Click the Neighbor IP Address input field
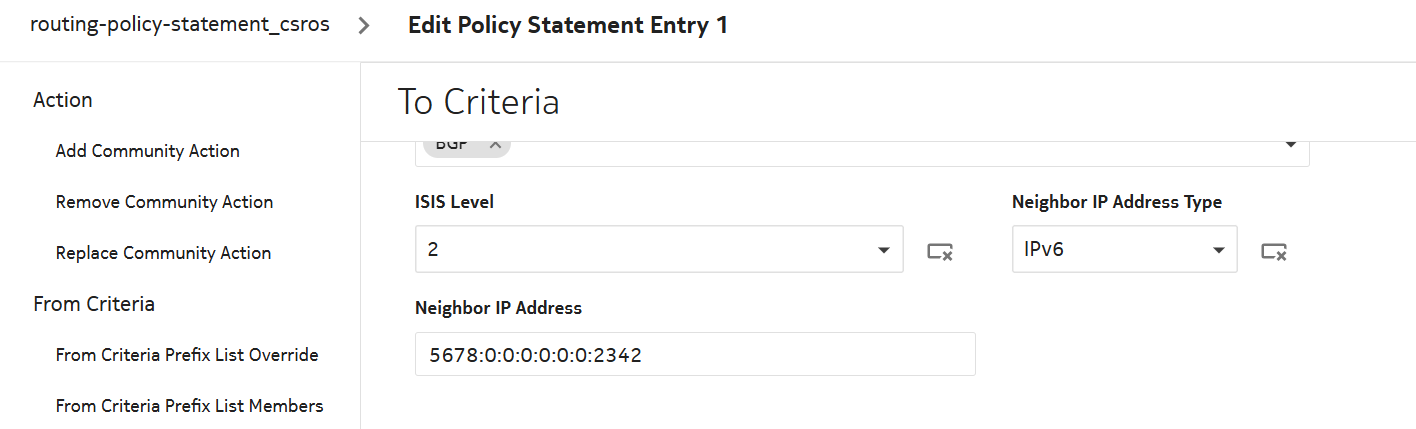 click(x=694, y=354)
